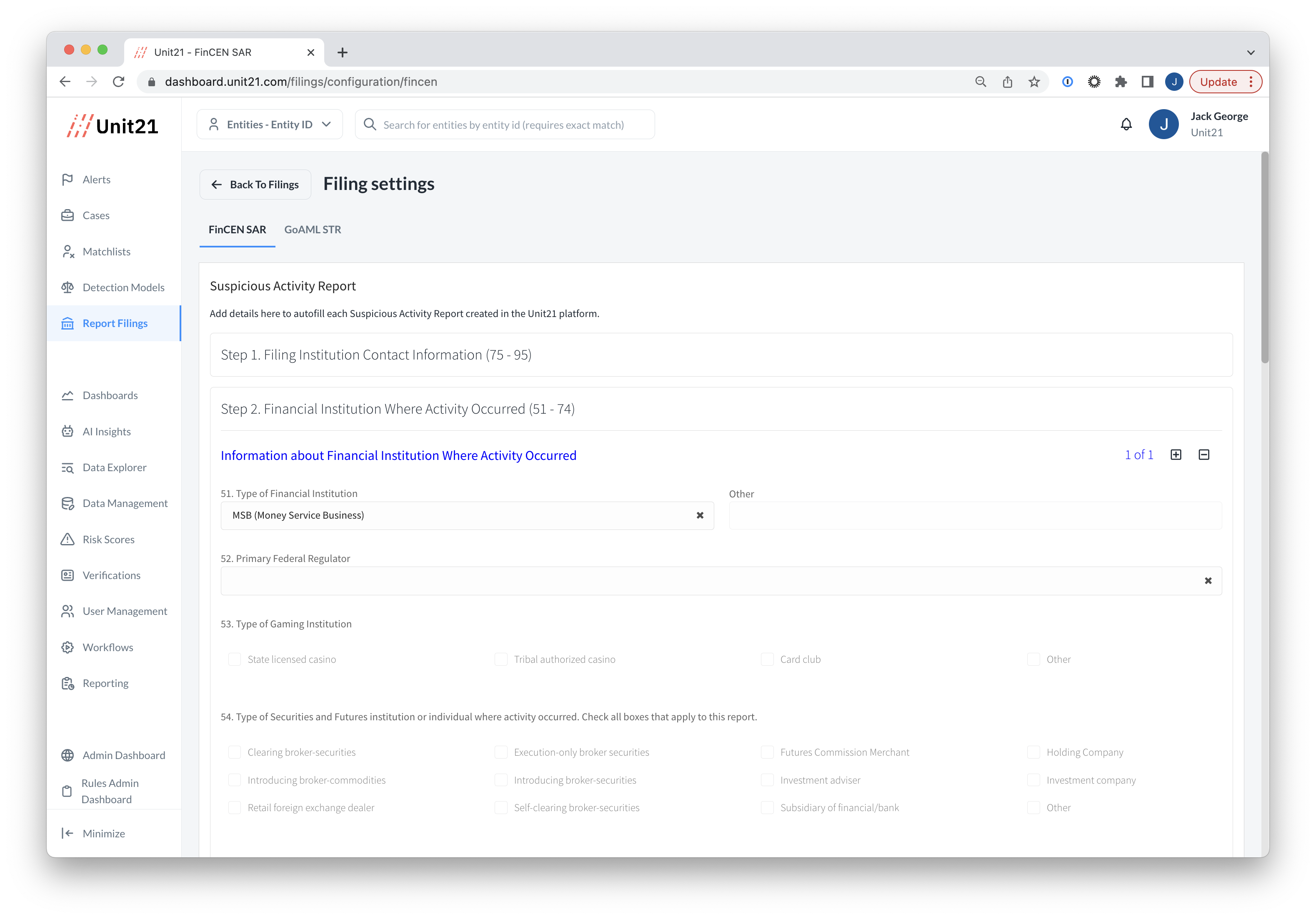Minimize the sidebar navigation
The image size is (1316, 919).
[103, 833]
